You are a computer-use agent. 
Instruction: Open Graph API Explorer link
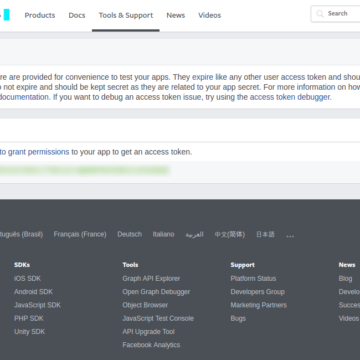[151, 278]
